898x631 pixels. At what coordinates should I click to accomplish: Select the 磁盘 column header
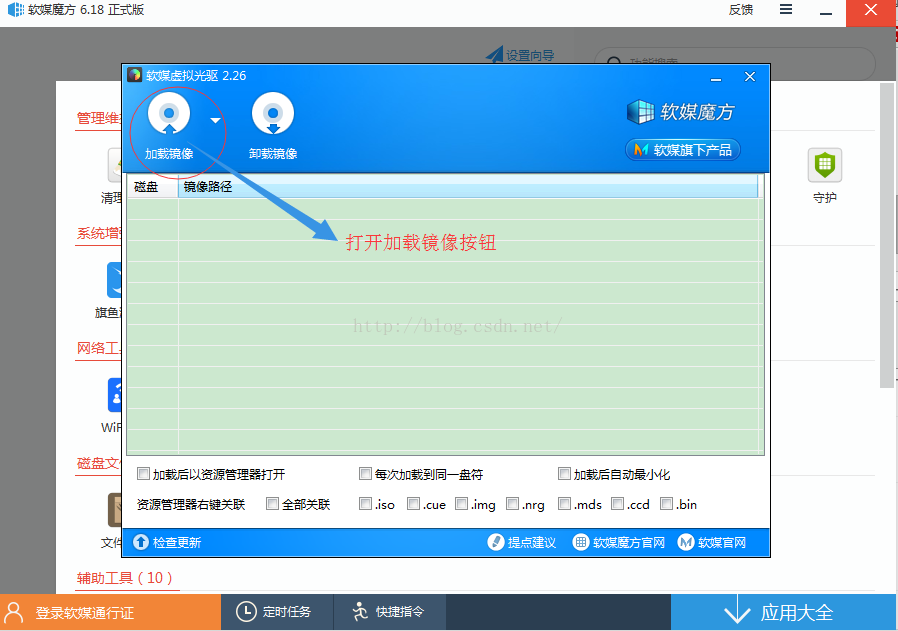[x=152, y=187]
